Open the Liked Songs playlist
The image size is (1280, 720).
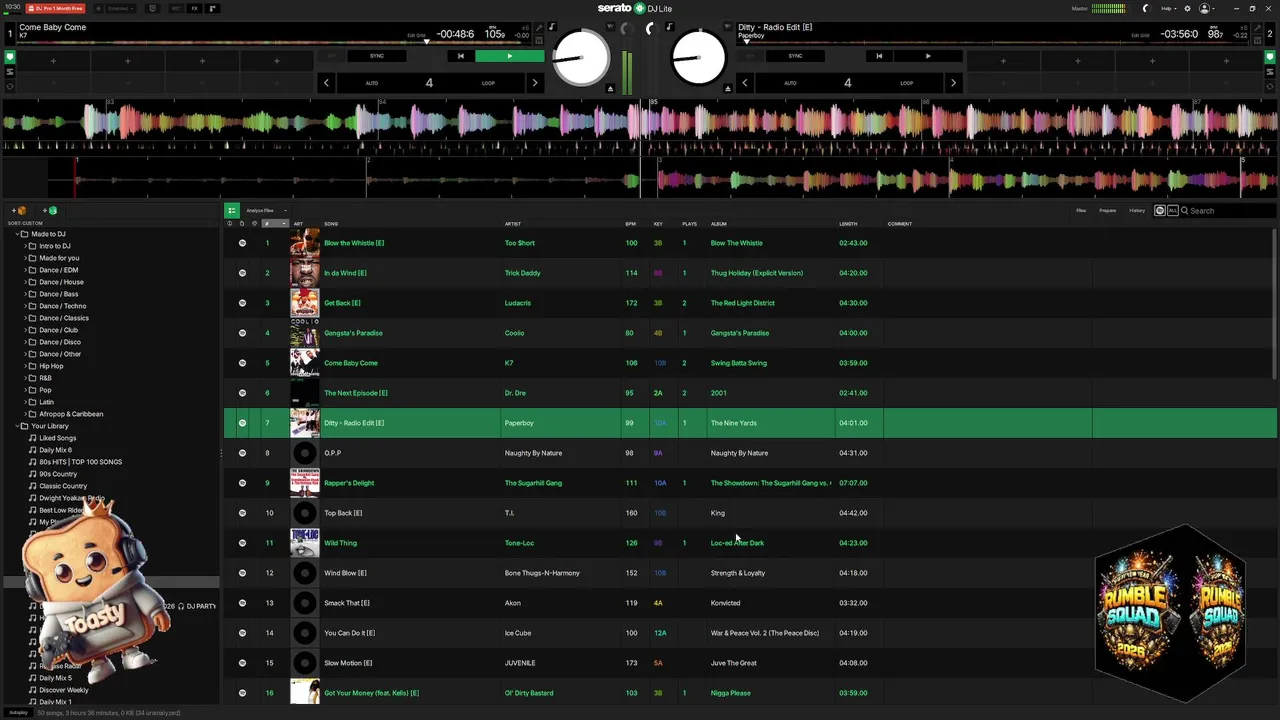tap(57, 438)
